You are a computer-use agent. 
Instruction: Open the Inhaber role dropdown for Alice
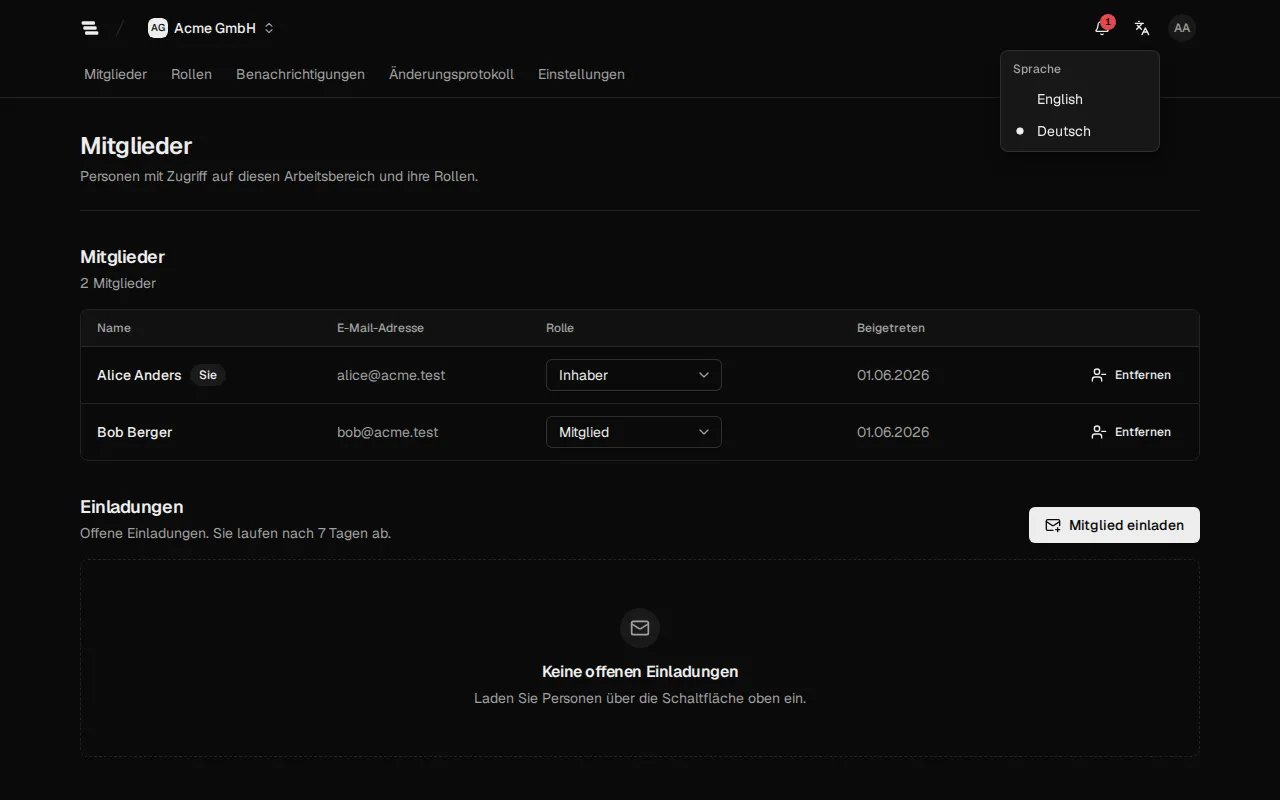coord(634,375)
